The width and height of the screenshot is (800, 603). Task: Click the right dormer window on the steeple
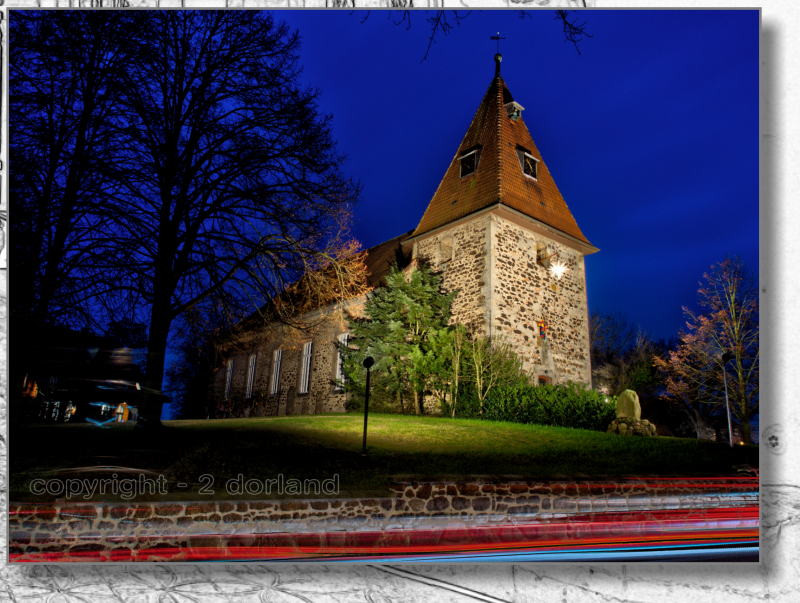click(529, 163)
